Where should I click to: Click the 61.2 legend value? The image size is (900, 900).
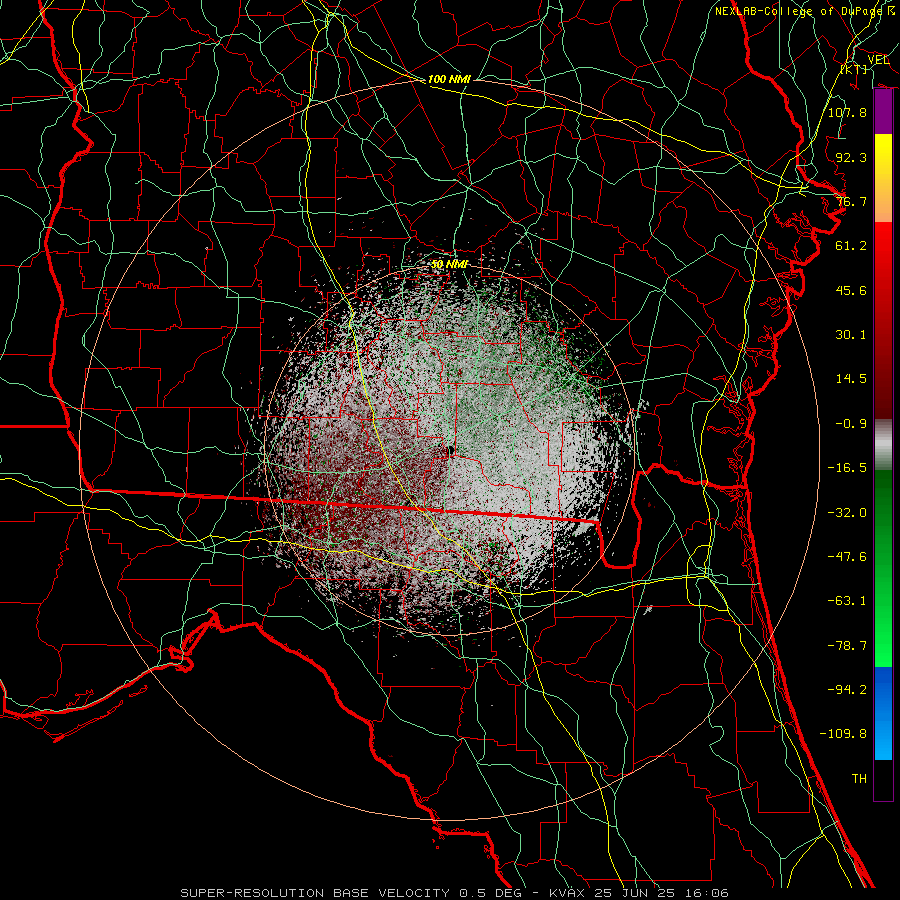[x=851, y=246]
